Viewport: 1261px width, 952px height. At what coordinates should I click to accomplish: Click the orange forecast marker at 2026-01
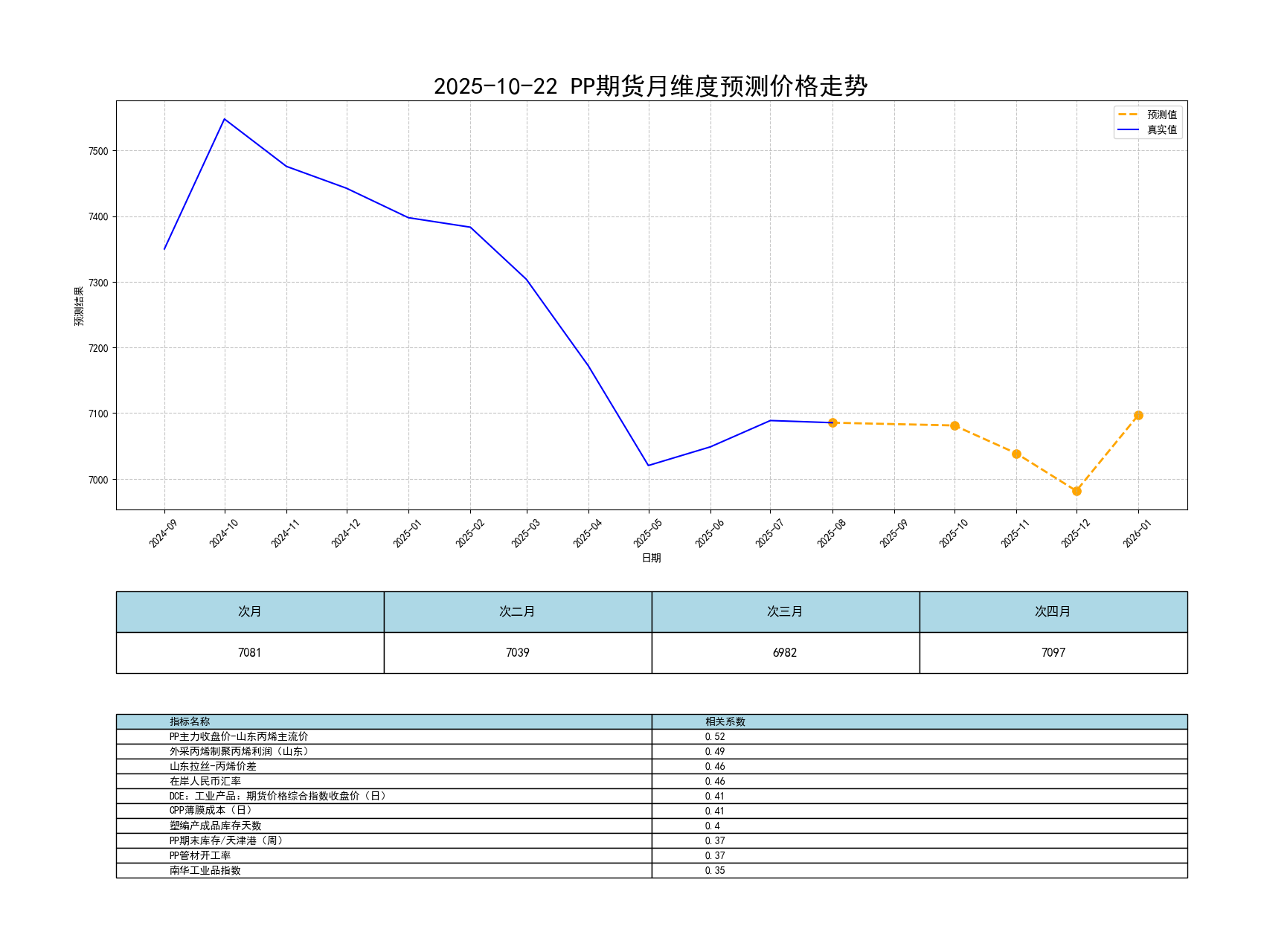[x=1138, y=415]
